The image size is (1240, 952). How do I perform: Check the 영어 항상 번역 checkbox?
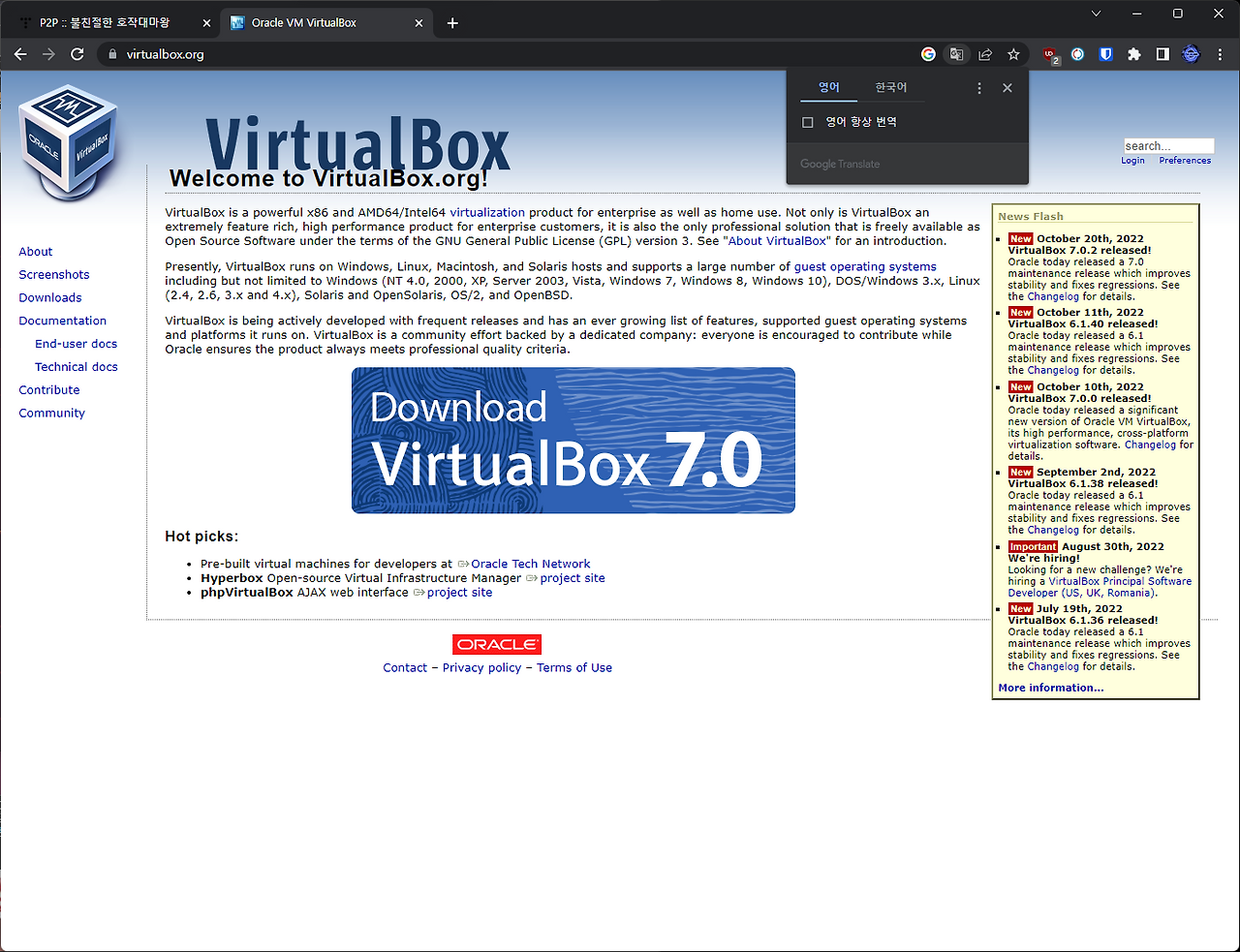point(807,121)
